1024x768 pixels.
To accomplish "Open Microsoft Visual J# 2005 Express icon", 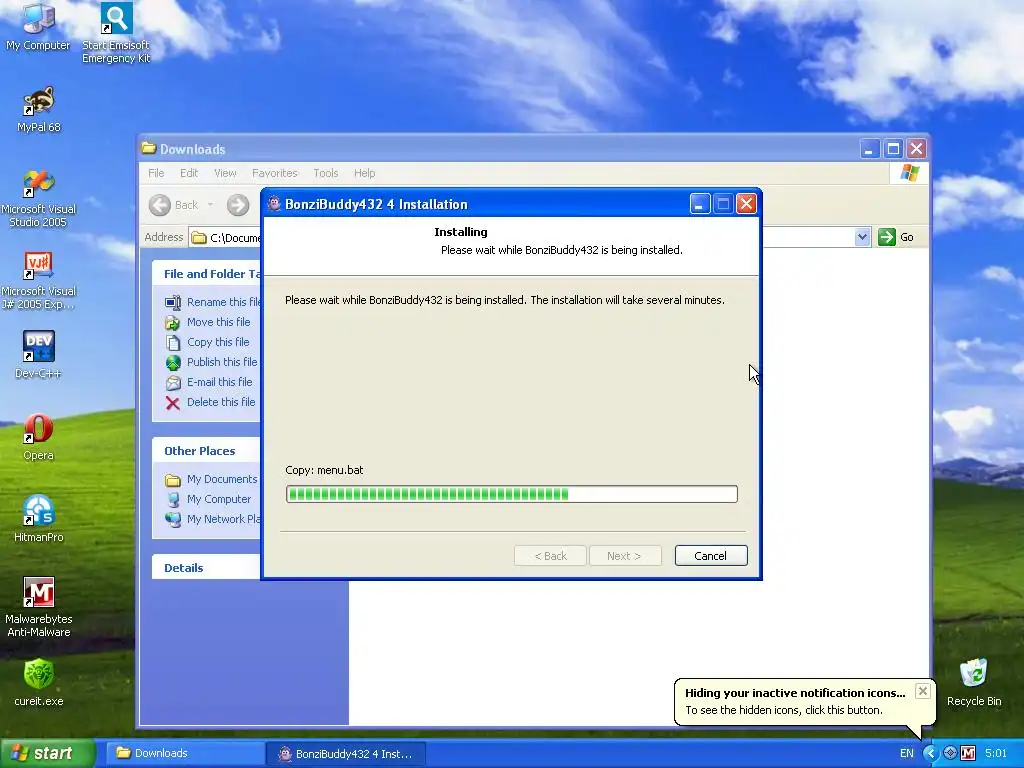I will pos(39,280).
